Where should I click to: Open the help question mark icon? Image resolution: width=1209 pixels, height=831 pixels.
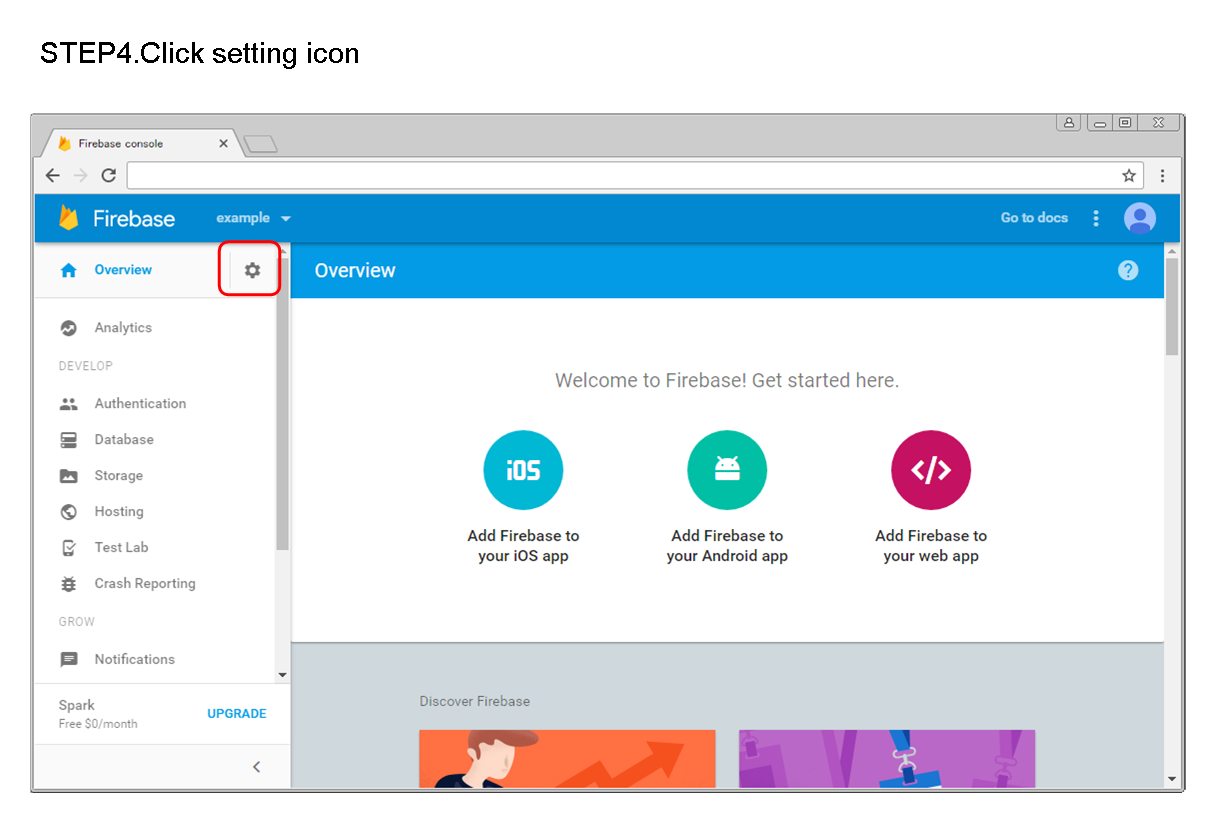pyautogui.click(x=1128, y=270)
